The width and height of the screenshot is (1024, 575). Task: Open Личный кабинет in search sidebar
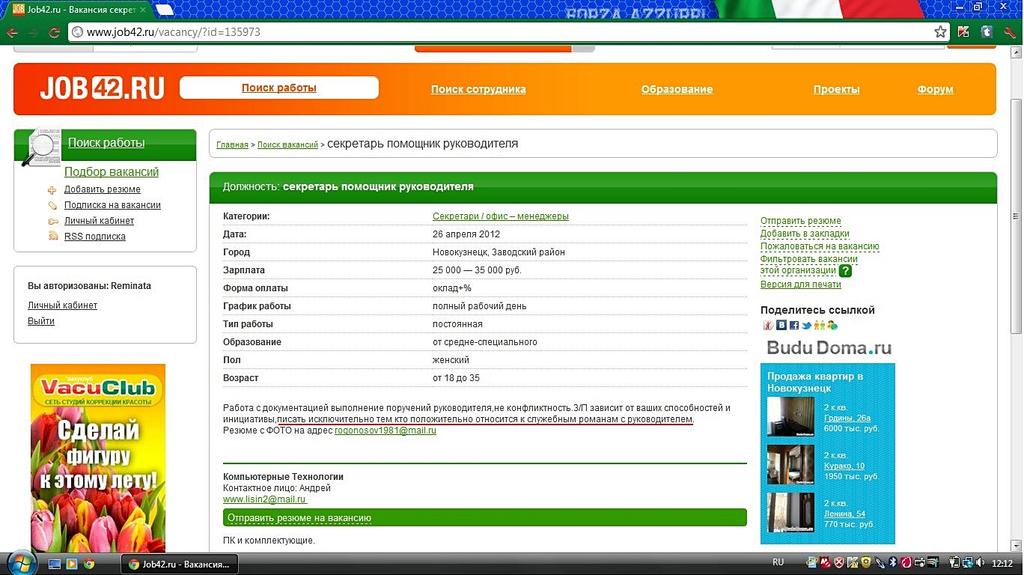click(x=99, y=221)
